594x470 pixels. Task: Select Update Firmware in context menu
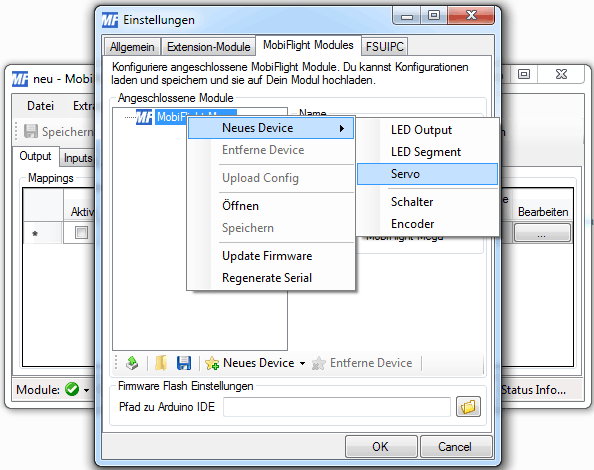[x=271, y=256]
